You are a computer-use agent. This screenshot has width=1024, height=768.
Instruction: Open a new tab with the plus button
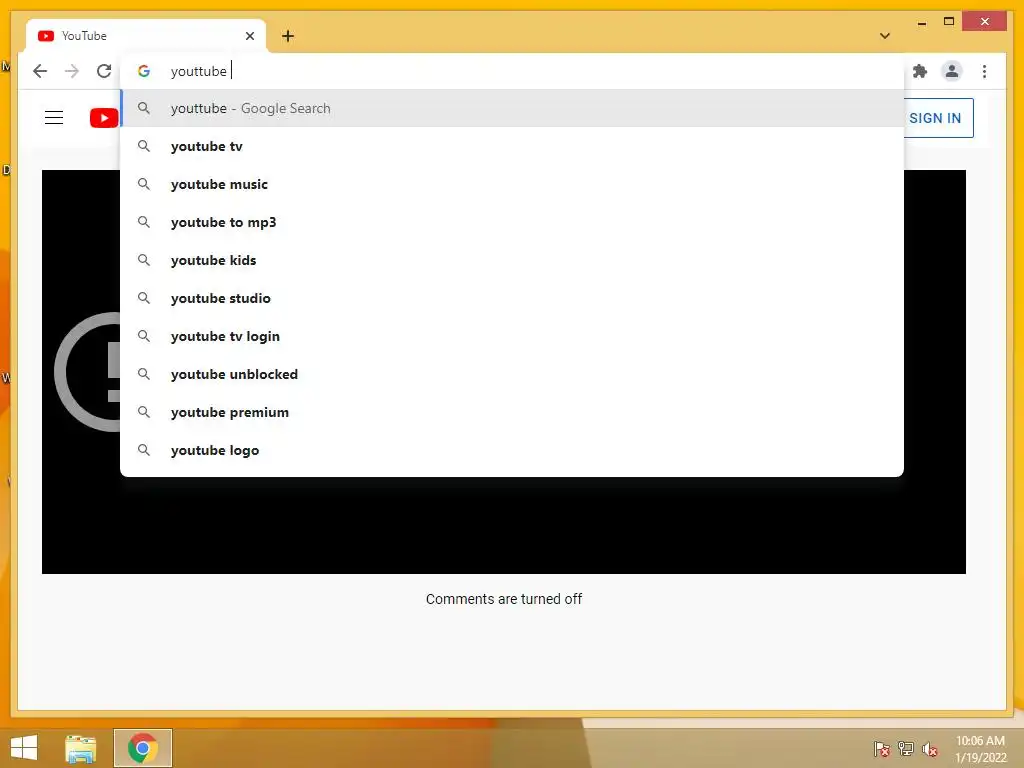[x=288, y=36]
